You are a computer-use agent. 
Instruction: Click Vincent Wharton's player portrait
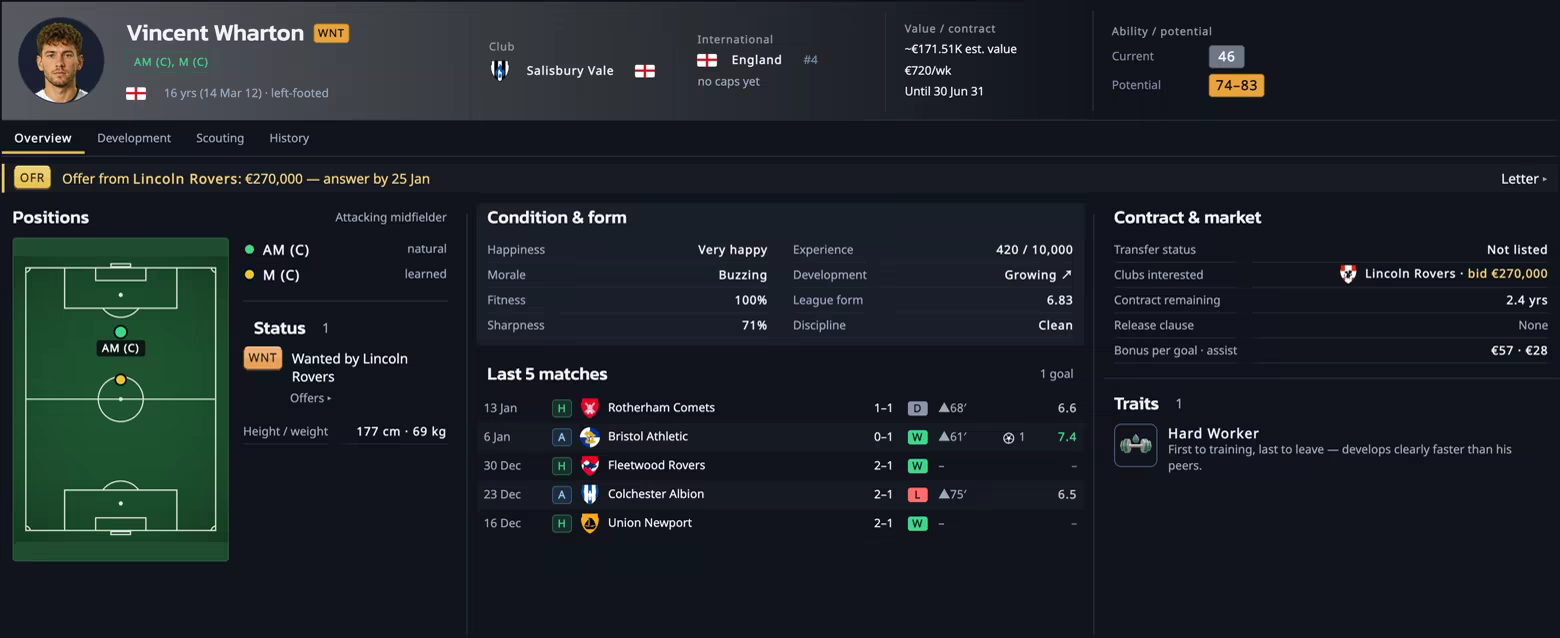(x=61, y=60)
